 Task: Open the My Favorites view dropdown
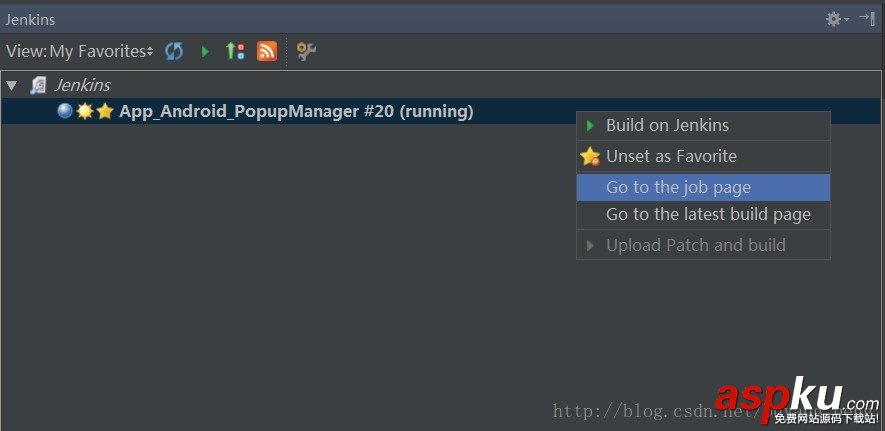[x=101, y=51]
